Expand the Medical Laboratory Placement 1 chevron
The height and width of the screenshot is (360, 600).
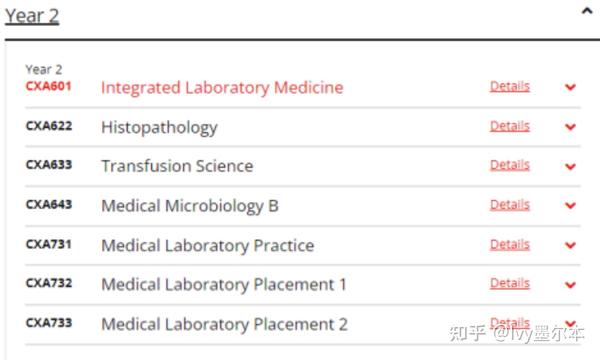570,285
